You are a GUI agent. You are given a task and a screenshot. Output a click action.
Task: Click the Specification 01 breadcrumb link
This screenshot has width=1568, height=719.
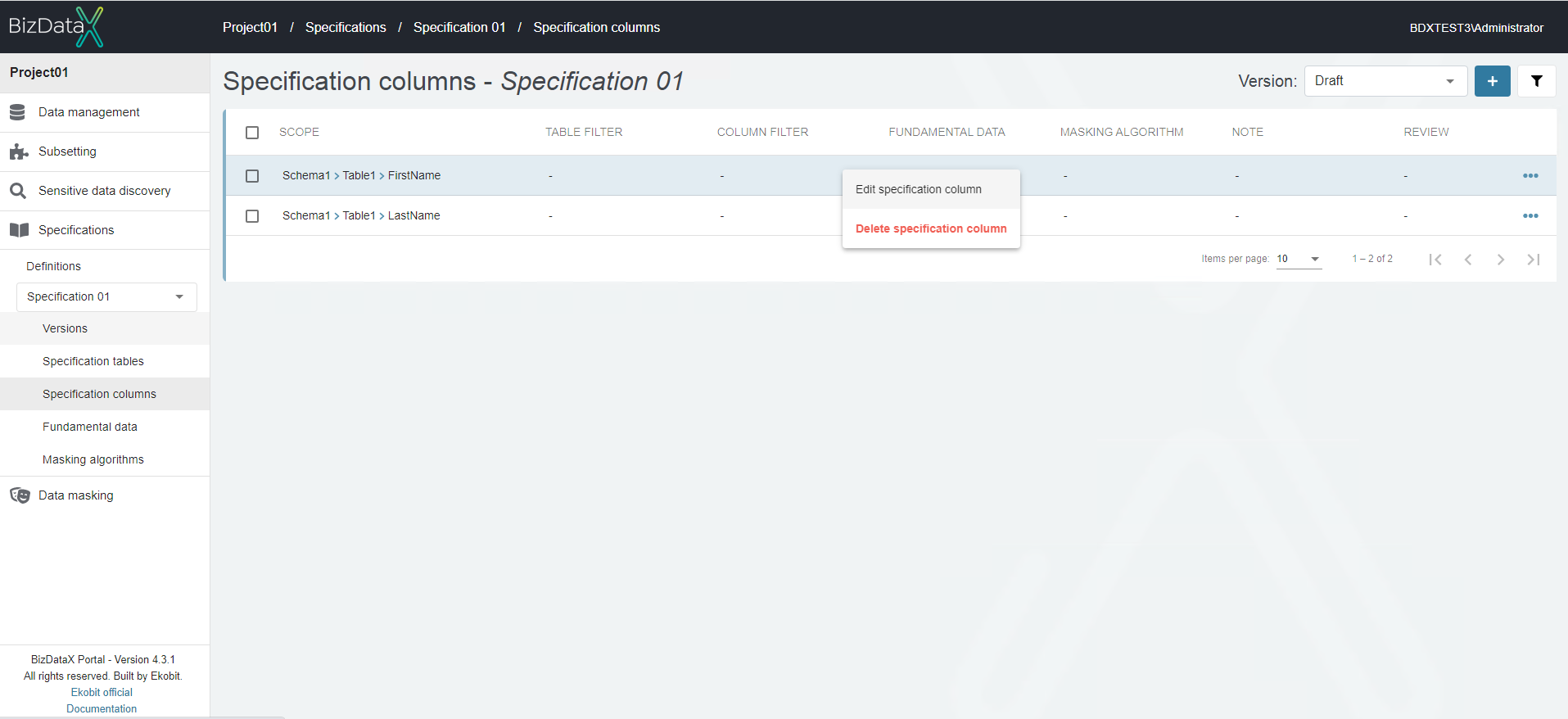pyautogui.click(x=459, y=27)
